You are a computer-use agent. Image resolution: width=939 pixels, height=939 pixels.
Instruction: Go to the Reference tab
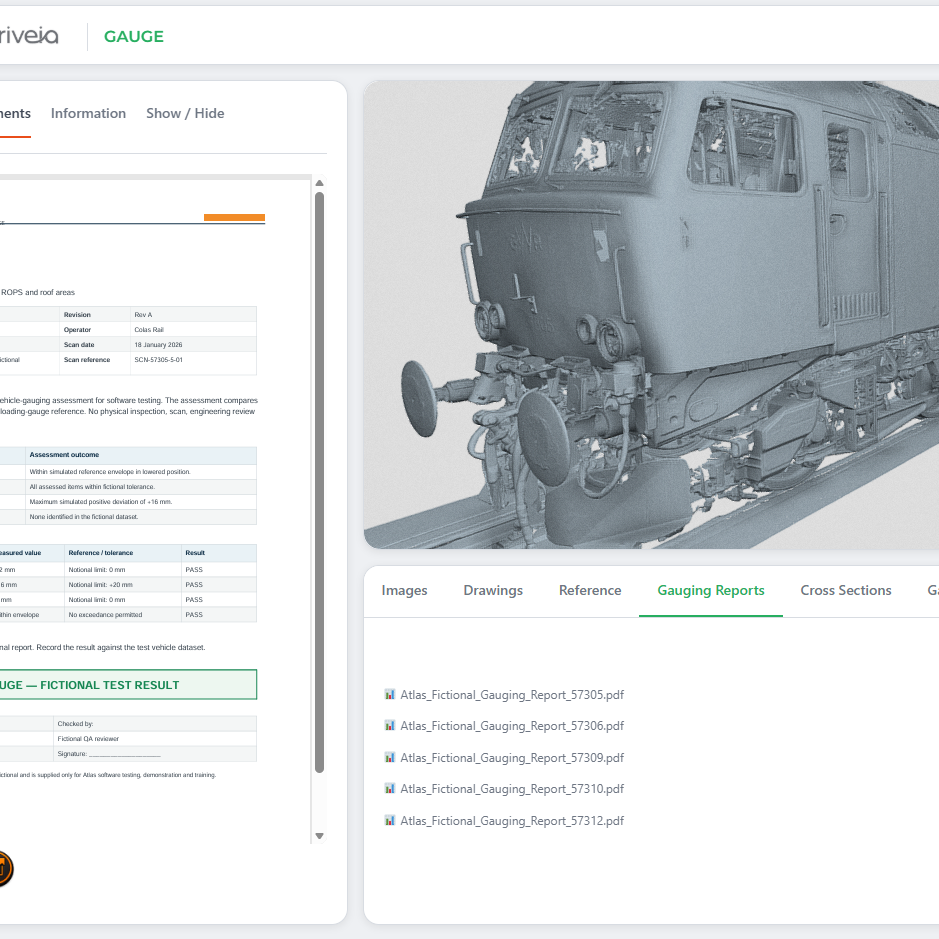[x=590, y=590]
